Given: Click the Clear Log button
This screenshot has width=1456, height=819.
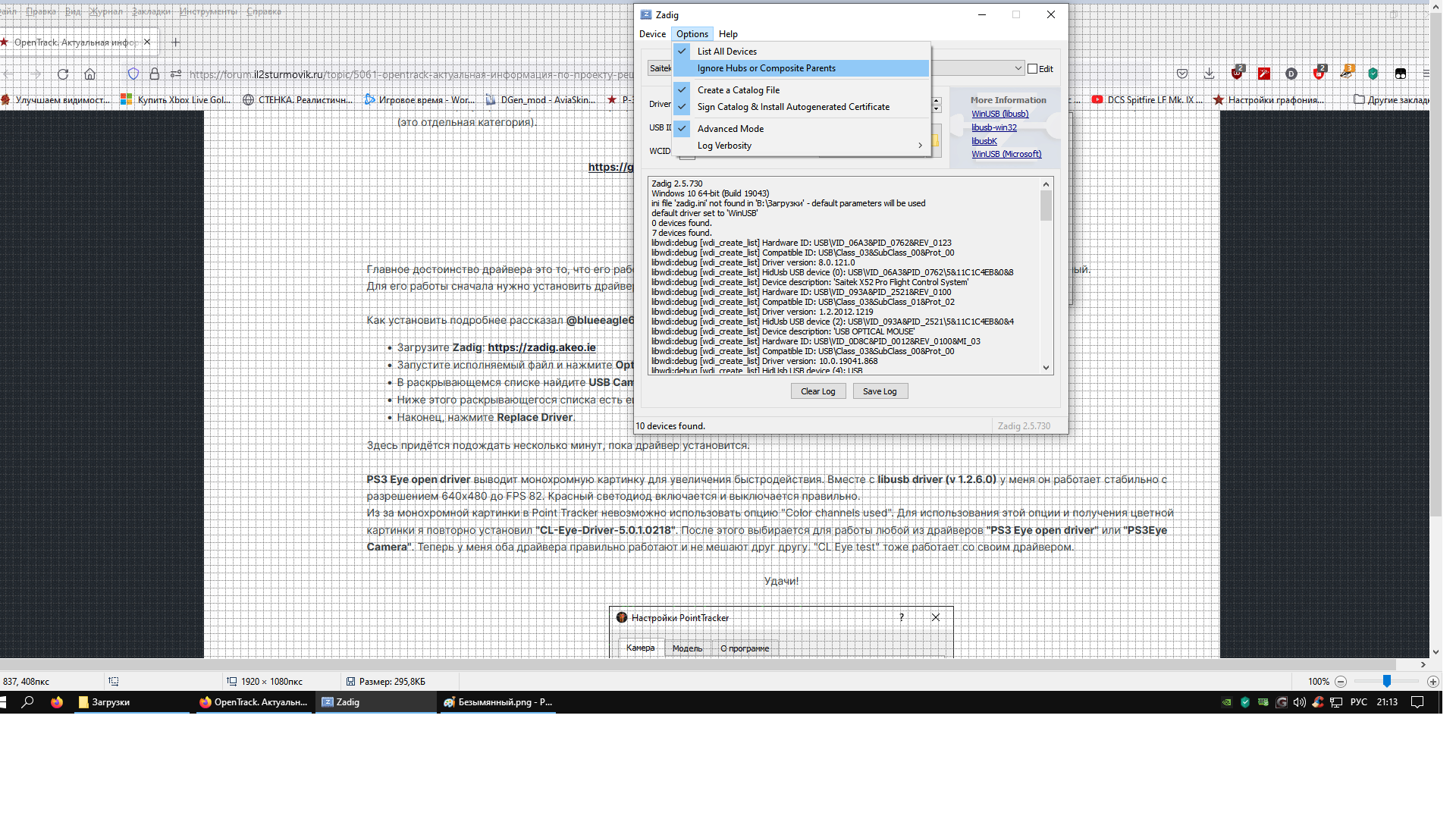Looking at the screenshot, I should (x=817, y=391).
